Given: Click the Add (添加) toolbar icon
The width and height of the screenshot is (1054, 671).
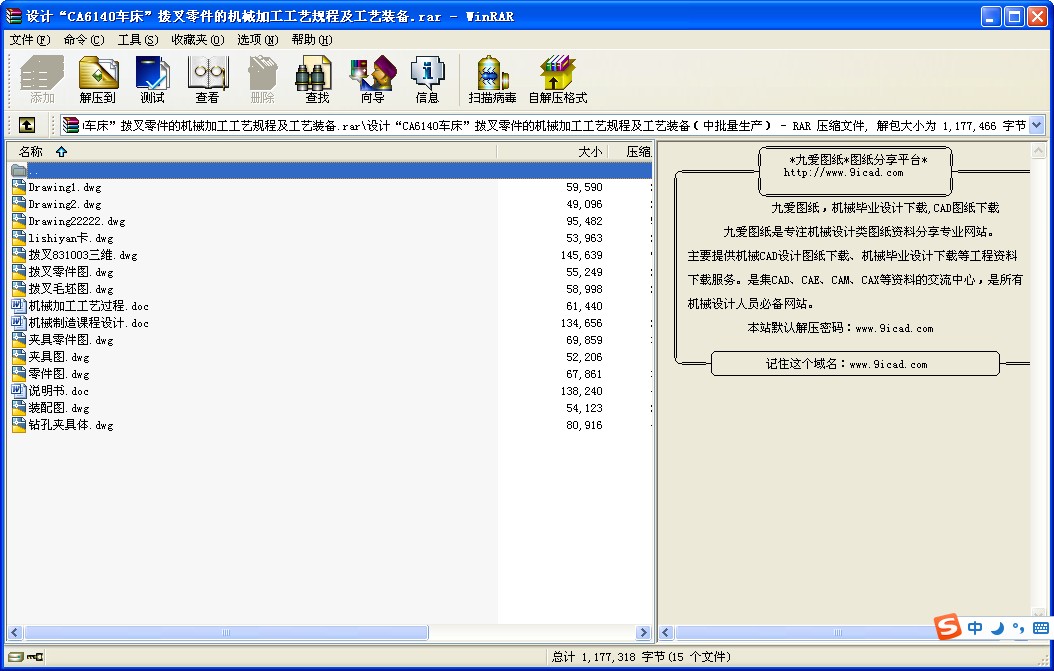Looking at the screenshot, I should (42, 79).
